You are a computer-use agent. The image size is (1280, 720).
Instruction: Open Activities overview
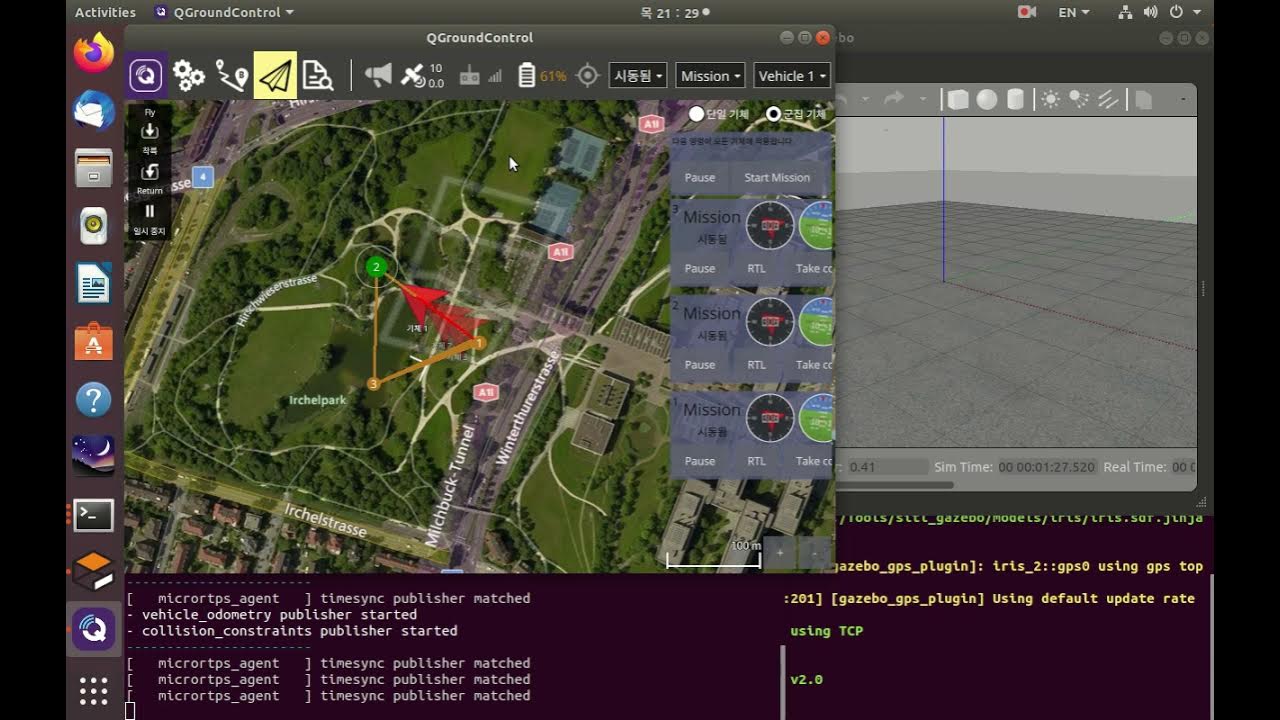click(x=105, y=12)
